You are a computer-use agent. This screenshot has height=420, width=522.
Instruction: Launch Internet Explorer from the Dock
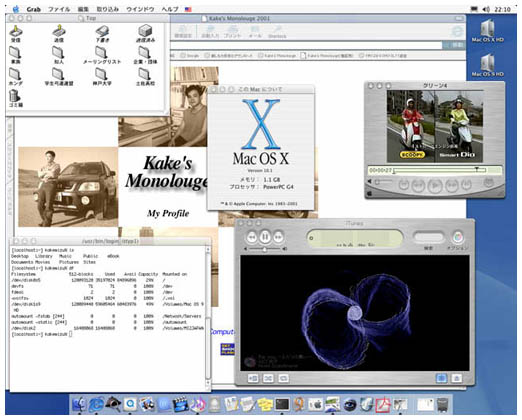pos(96,404)
